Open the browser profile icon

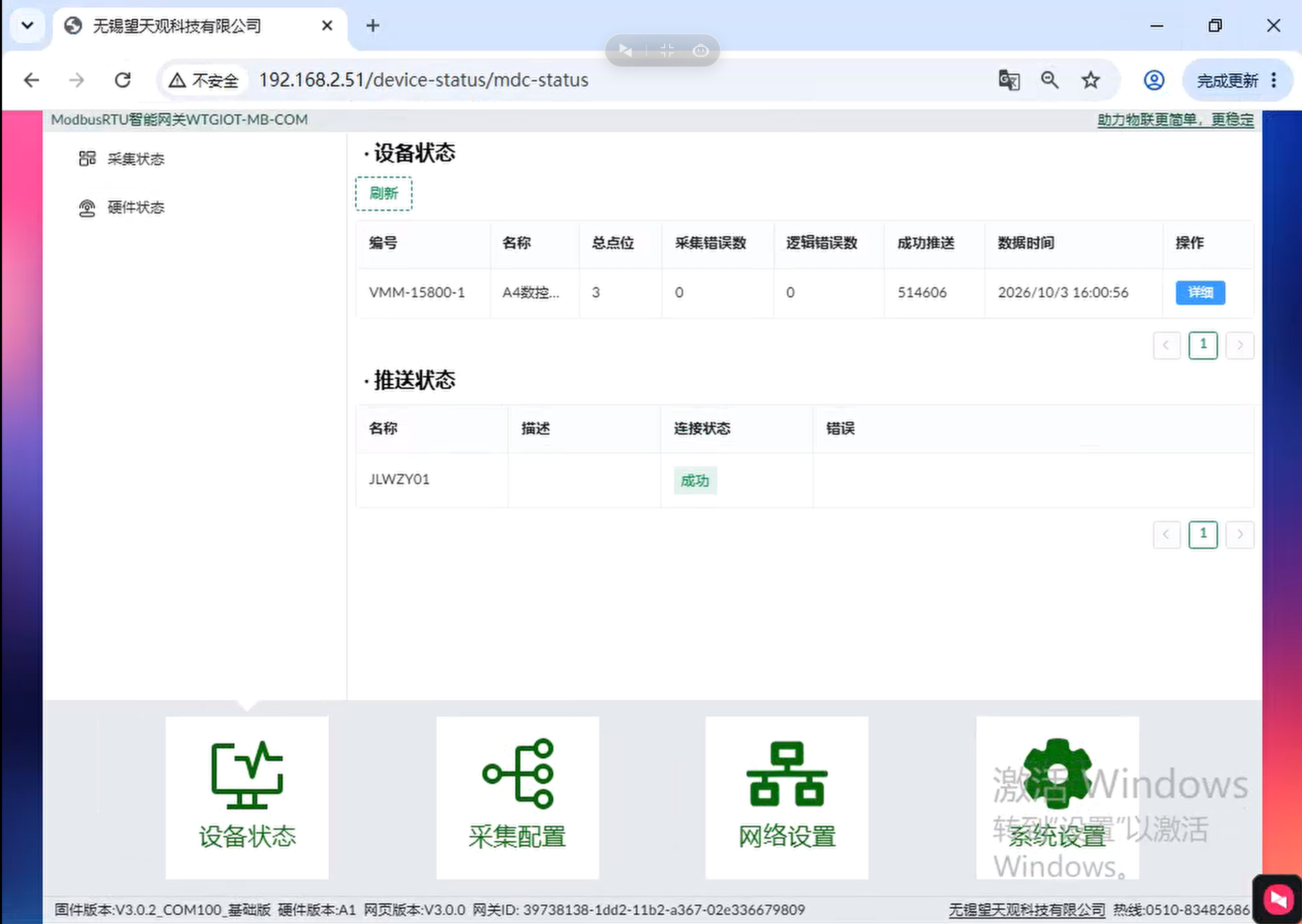1154,80
